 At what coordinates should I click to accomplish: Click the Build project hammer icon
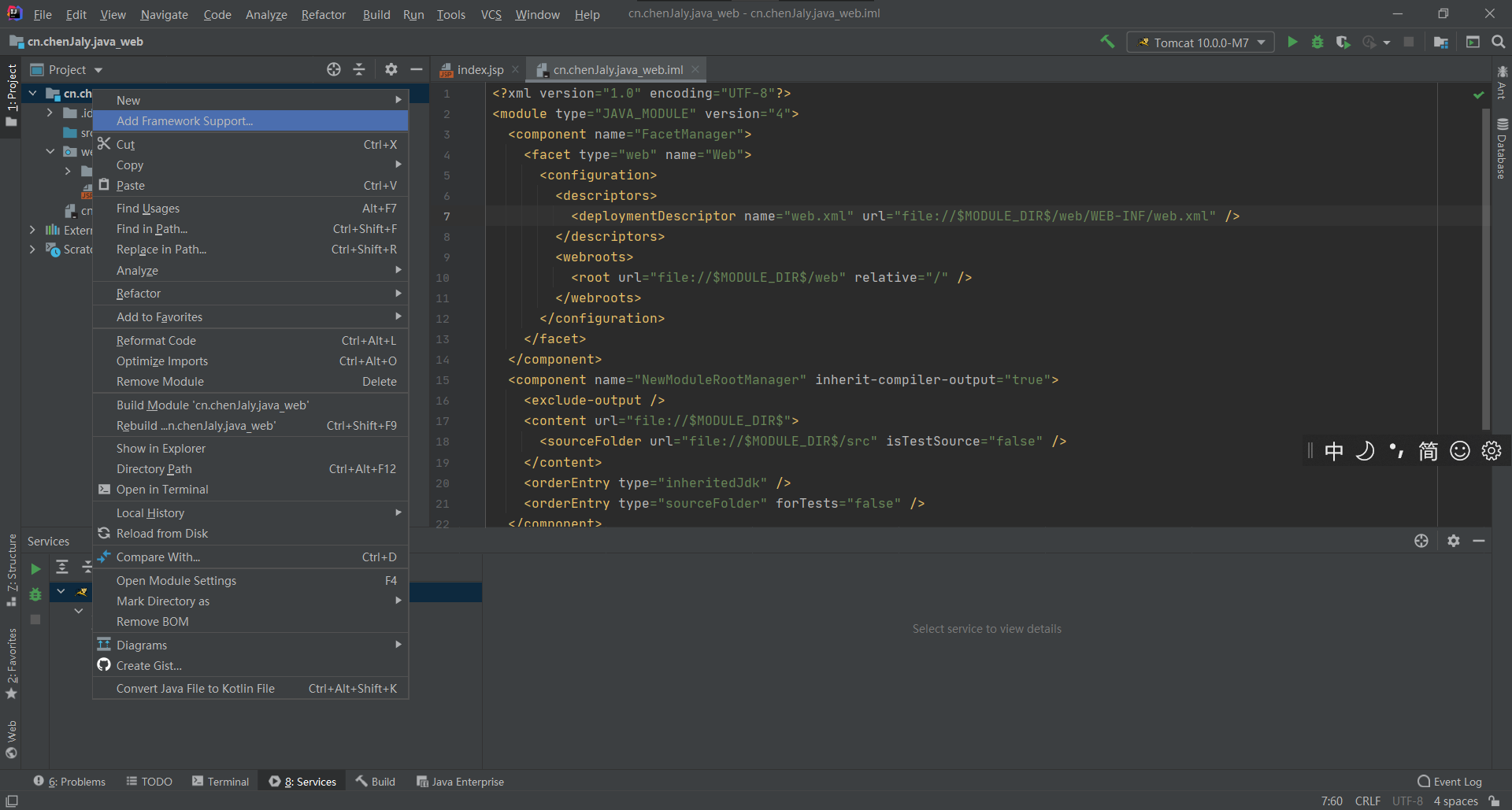coord(1107,43)
